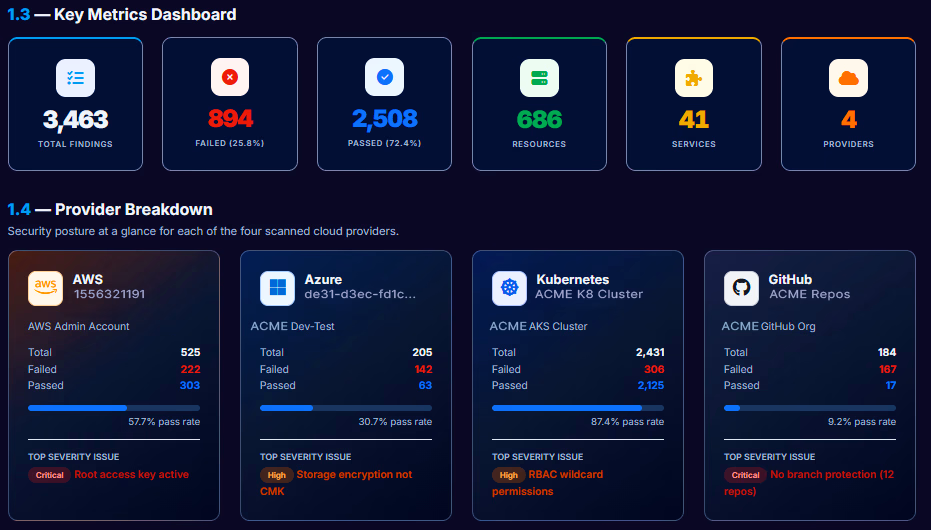Click the 57.7% pass rate text
931x530 pixels.
164,422
